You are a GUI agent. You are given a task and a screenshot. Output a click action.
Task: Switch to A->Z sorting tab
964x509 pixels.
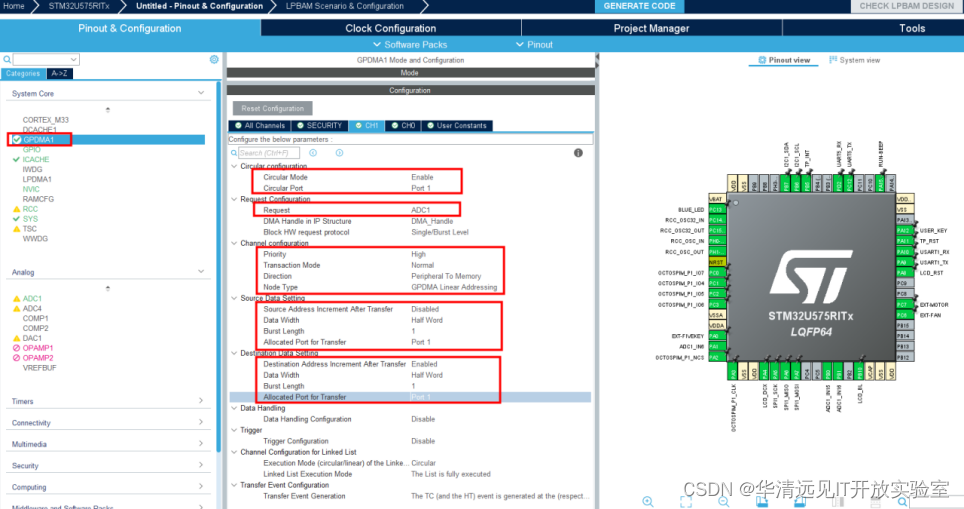(60, 73)
